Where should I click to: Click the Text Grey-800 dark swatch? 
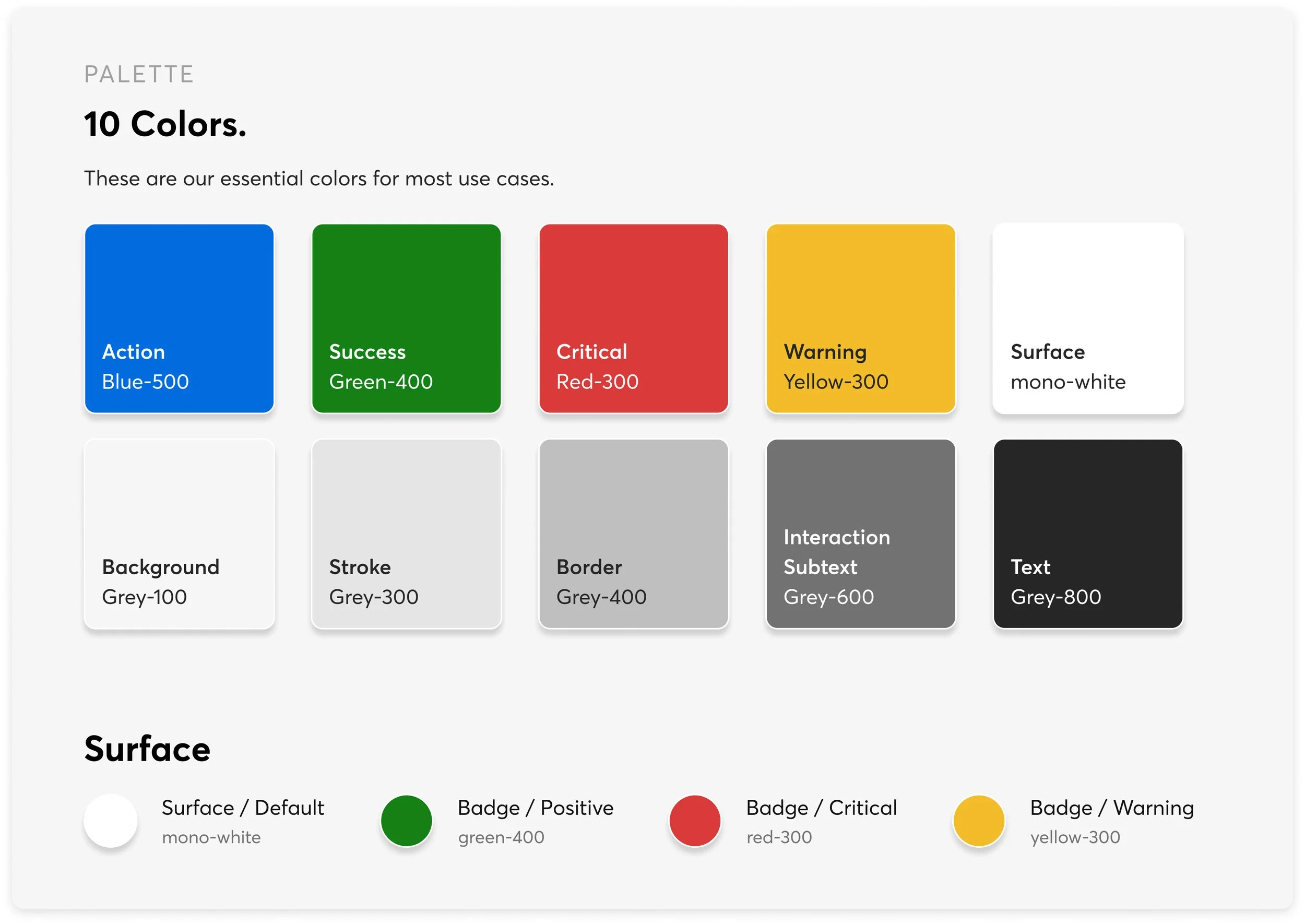click(x=1087, y=533)
